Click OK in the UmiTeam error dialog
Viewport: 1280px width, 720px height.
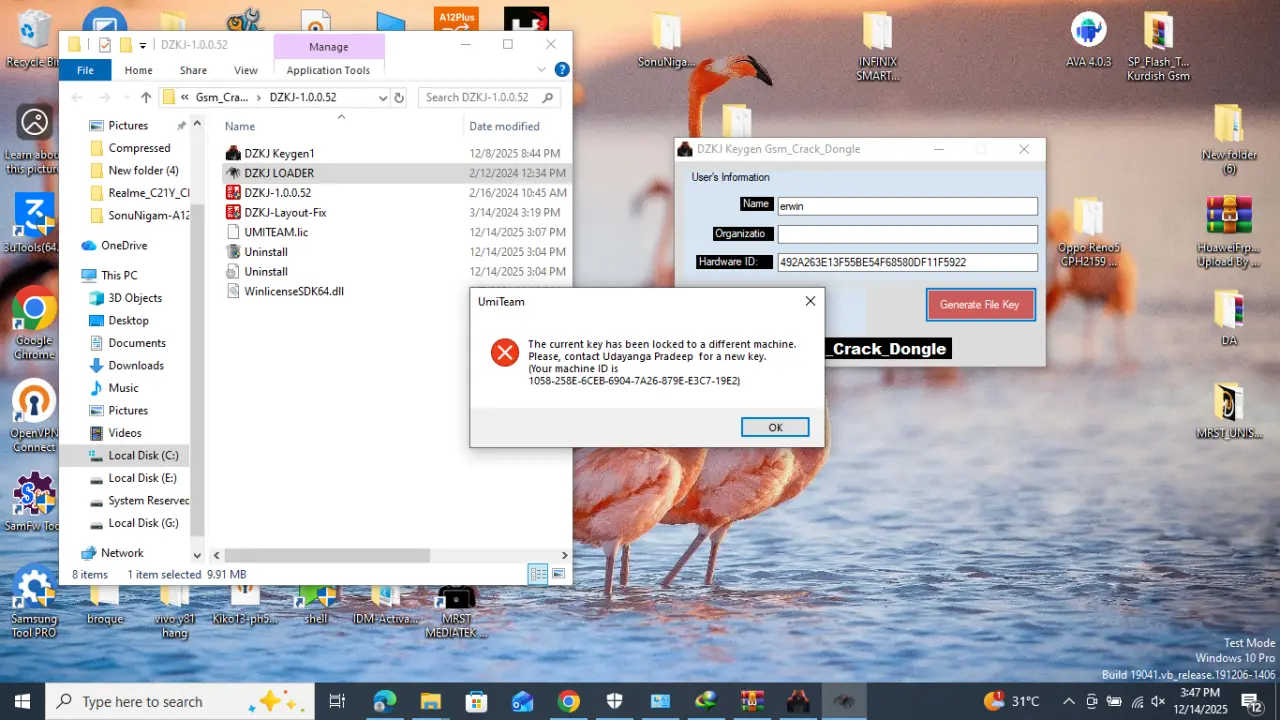(775, 427)
